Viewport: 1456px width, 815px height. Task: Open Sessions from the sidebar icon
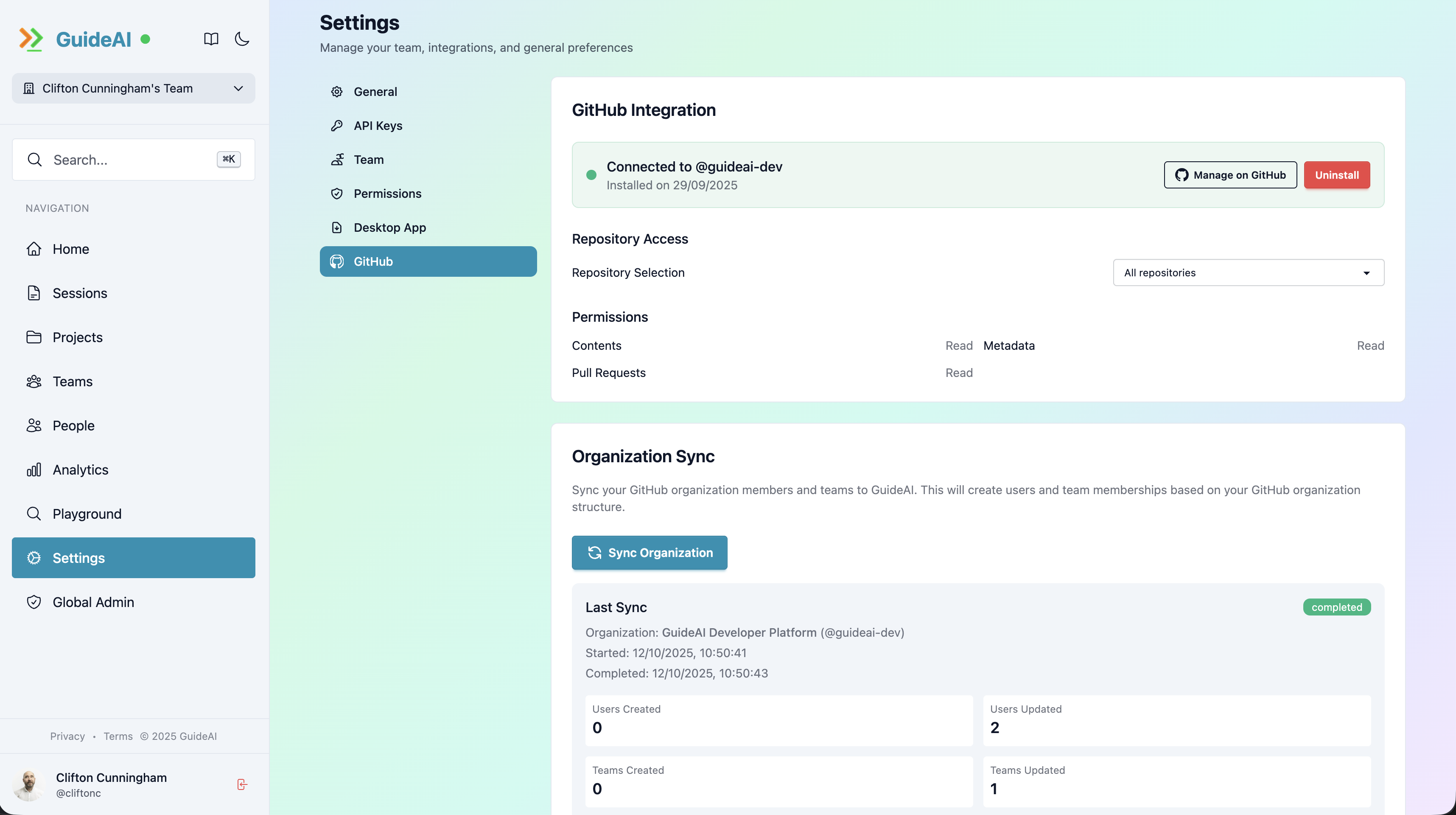34,293
